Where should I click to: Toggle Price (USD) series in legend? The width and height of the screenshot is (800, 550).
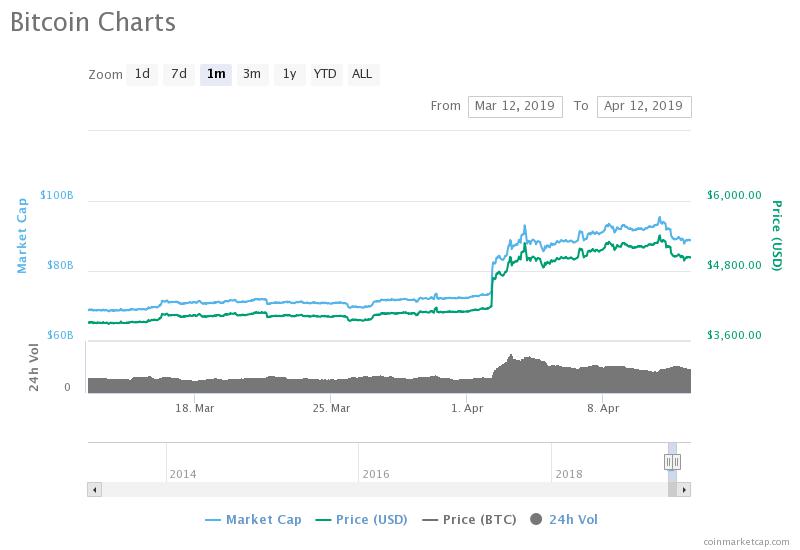362,519
